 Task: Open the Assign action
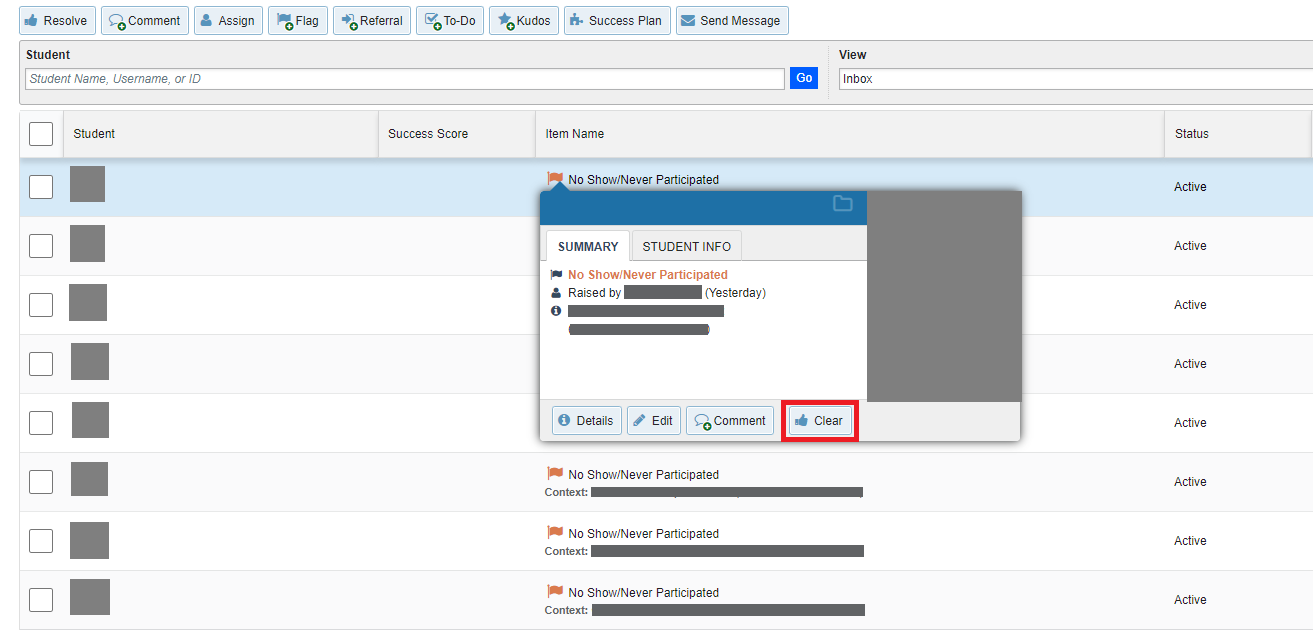point(228,20)
